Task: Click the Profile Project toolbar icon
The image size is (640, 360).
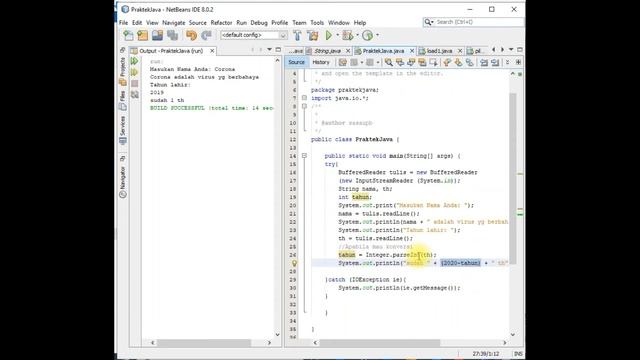Action: pos(368,36)
